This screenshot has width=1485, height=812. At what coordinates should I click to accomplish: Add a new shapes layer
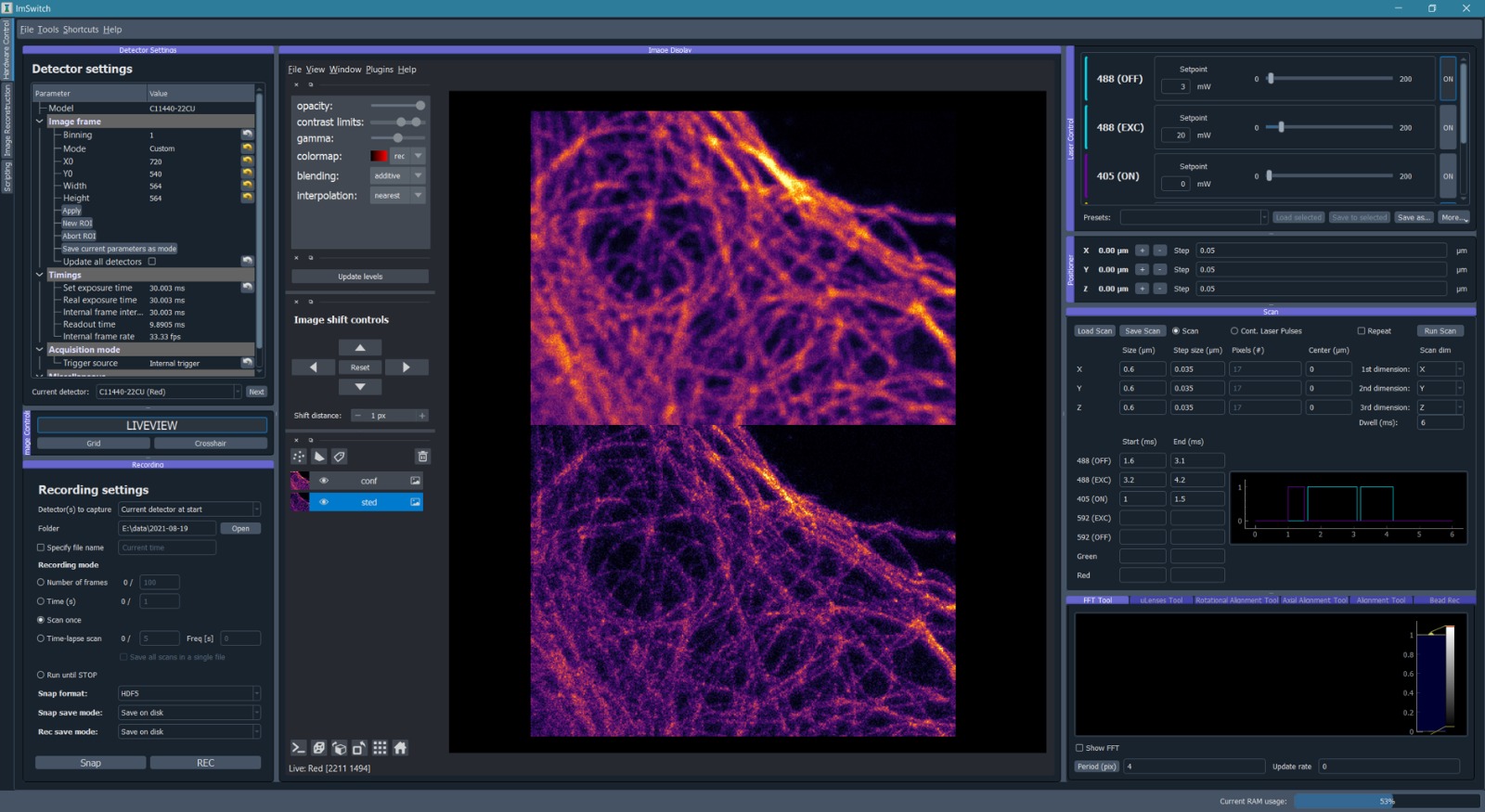click(x=319, y=457)
